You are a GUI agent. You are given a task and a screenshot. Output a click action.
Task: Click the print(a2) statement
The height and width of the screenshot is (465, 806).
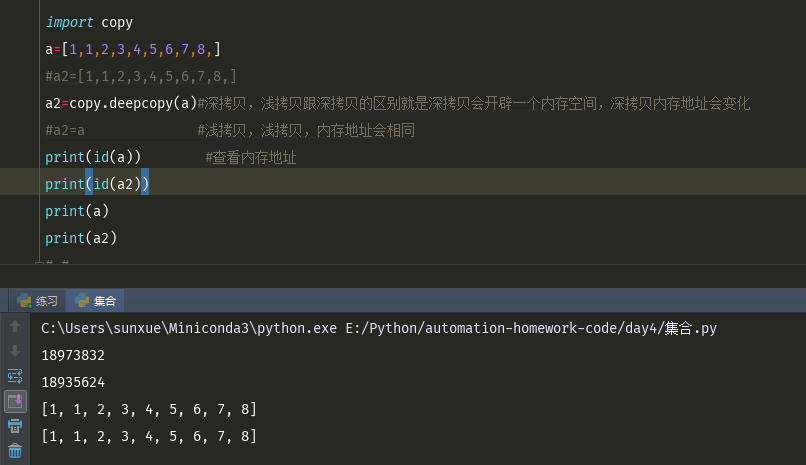click(81, 238)
